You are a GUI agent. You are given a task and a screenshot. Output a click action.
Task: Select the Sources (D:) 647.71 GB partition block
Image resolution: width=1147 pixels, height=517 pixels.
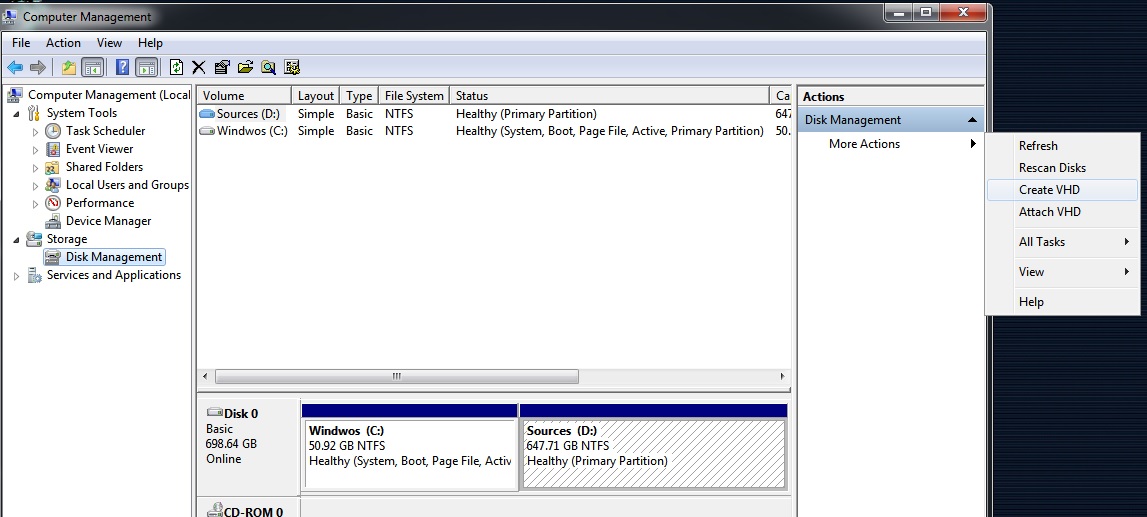pyautogui.click(x=653, y=446)
